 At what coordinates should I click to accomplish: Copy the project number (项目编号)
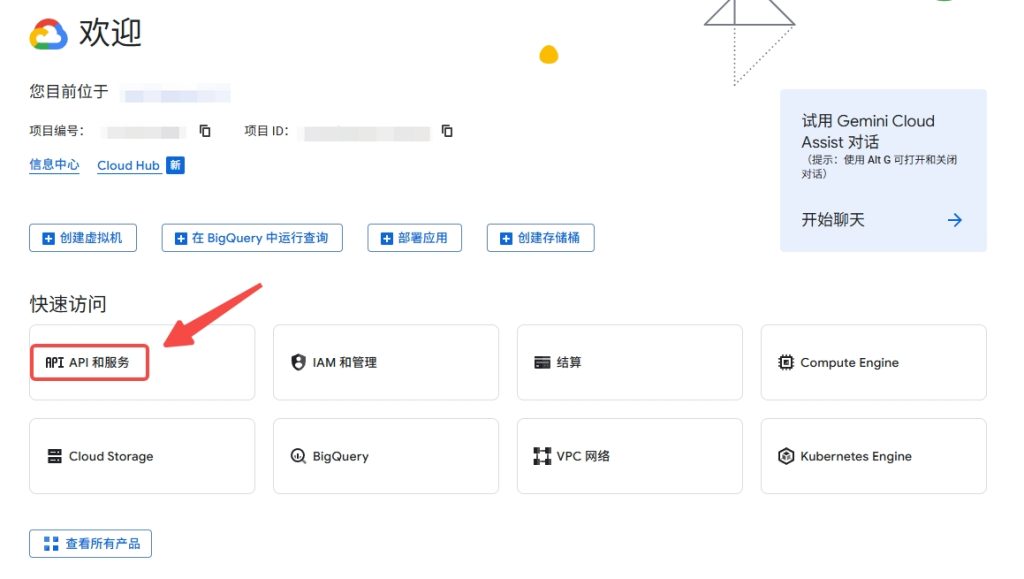tap(205, 131)
